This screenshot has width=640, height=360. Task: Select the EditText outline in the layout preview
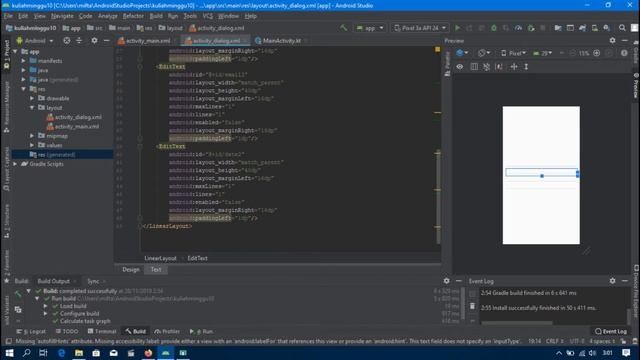(x=541, y=172)
